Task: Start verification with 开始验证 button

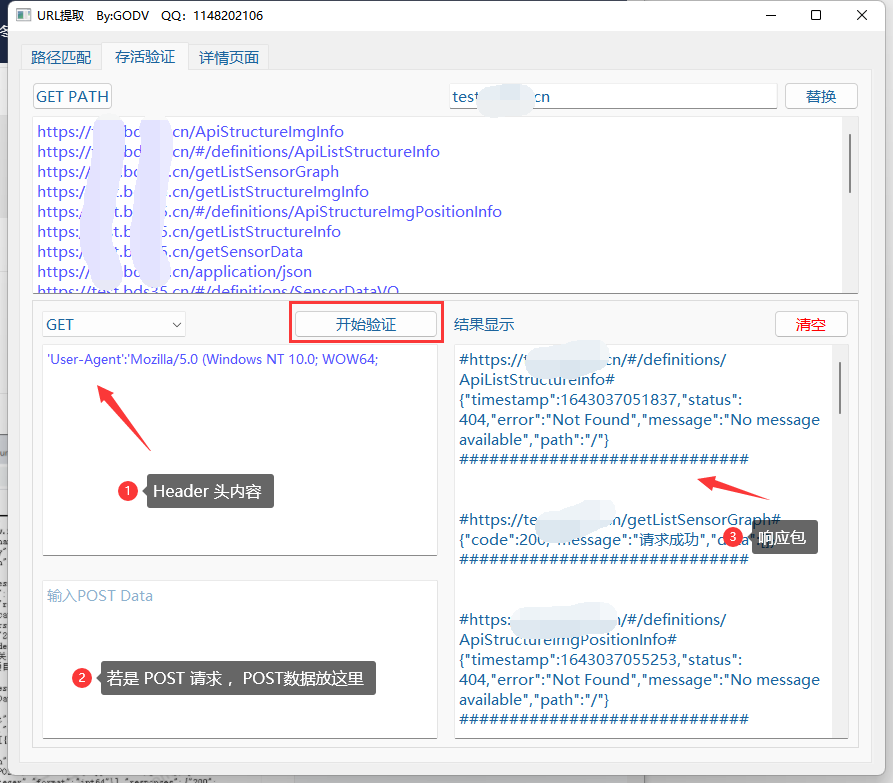Action: pyautogui.click(x=366, y=324)
